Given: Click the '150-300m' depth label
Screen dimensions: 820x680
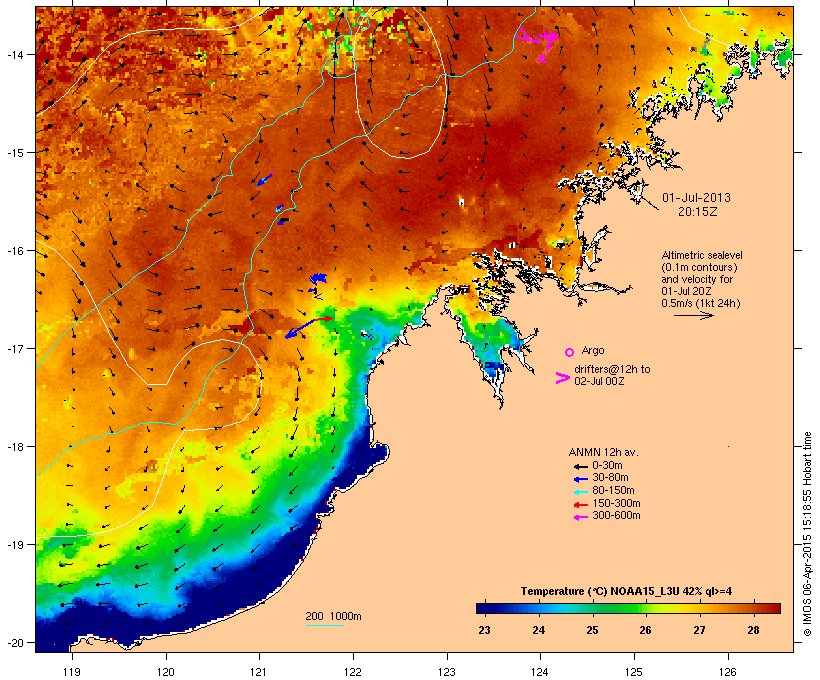Looking at the screenshot, I should 616,504.
